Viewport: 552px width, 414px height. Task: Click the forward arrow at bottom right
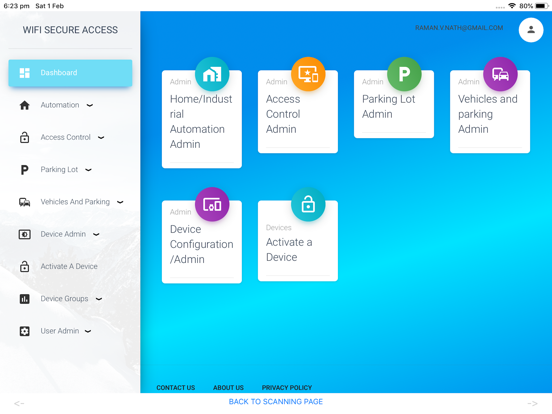[x=532, y=403]
